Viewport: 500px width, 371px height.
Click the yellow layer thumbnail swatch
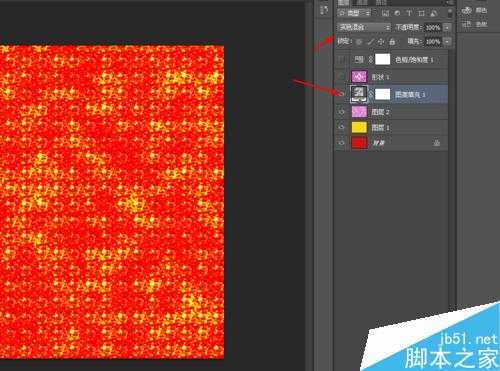[x=359, y=127]
